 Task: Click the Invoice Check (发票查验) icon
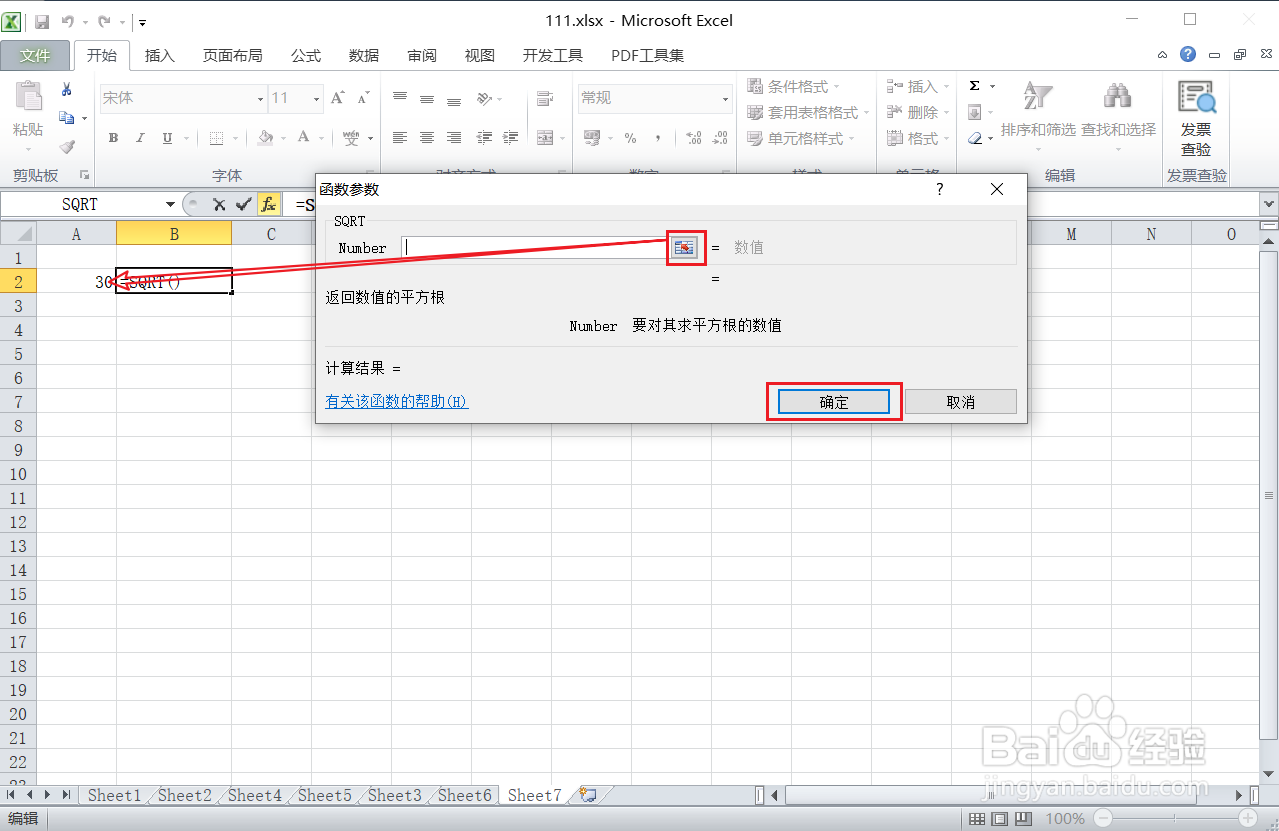tap(1196, 98)
